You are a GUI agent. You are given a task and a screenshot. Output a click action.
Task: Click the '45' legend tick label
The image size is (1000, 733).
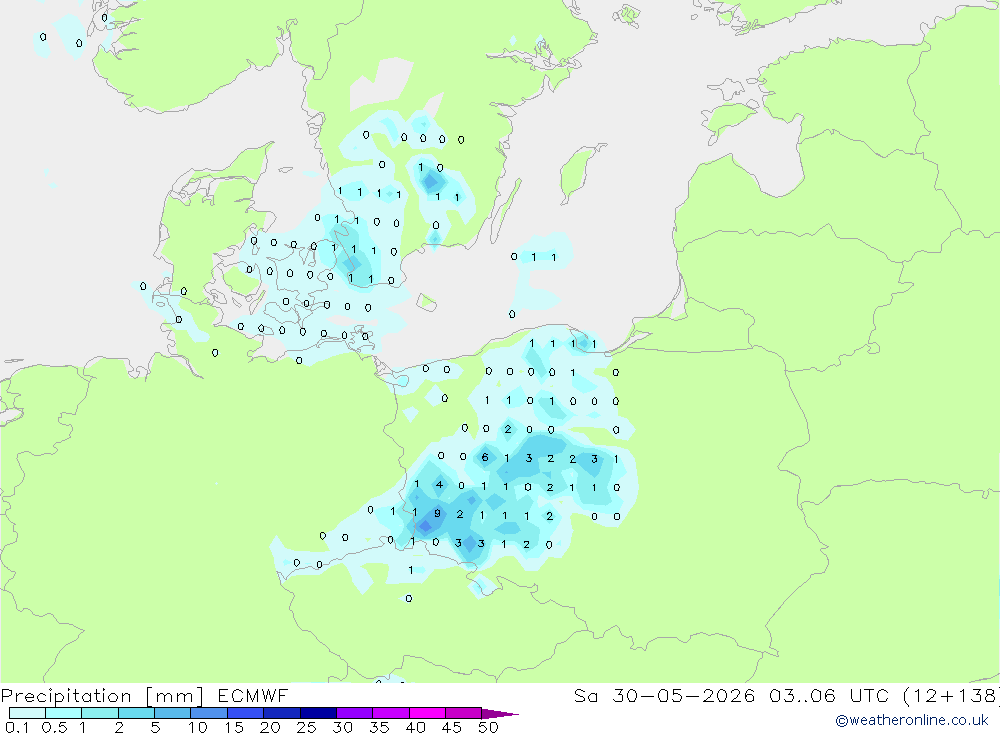tap(452, 727)
